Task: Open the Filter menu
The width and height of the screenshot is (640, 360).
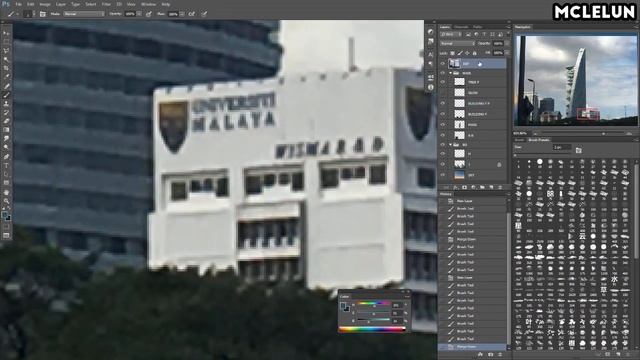Action: [106, 4]
